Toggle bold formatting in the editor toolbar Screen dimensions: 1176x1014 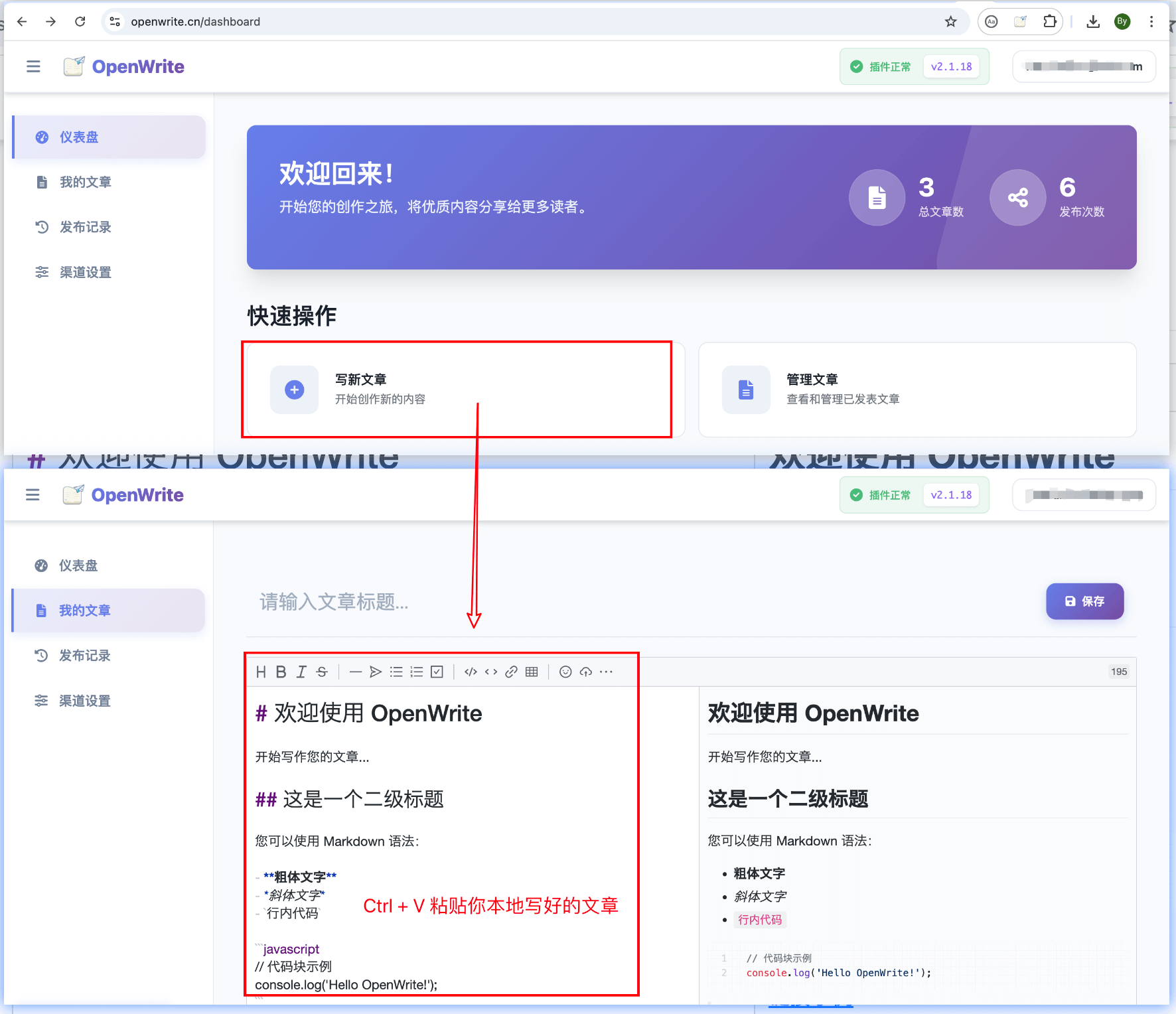(x=281, y=672)
